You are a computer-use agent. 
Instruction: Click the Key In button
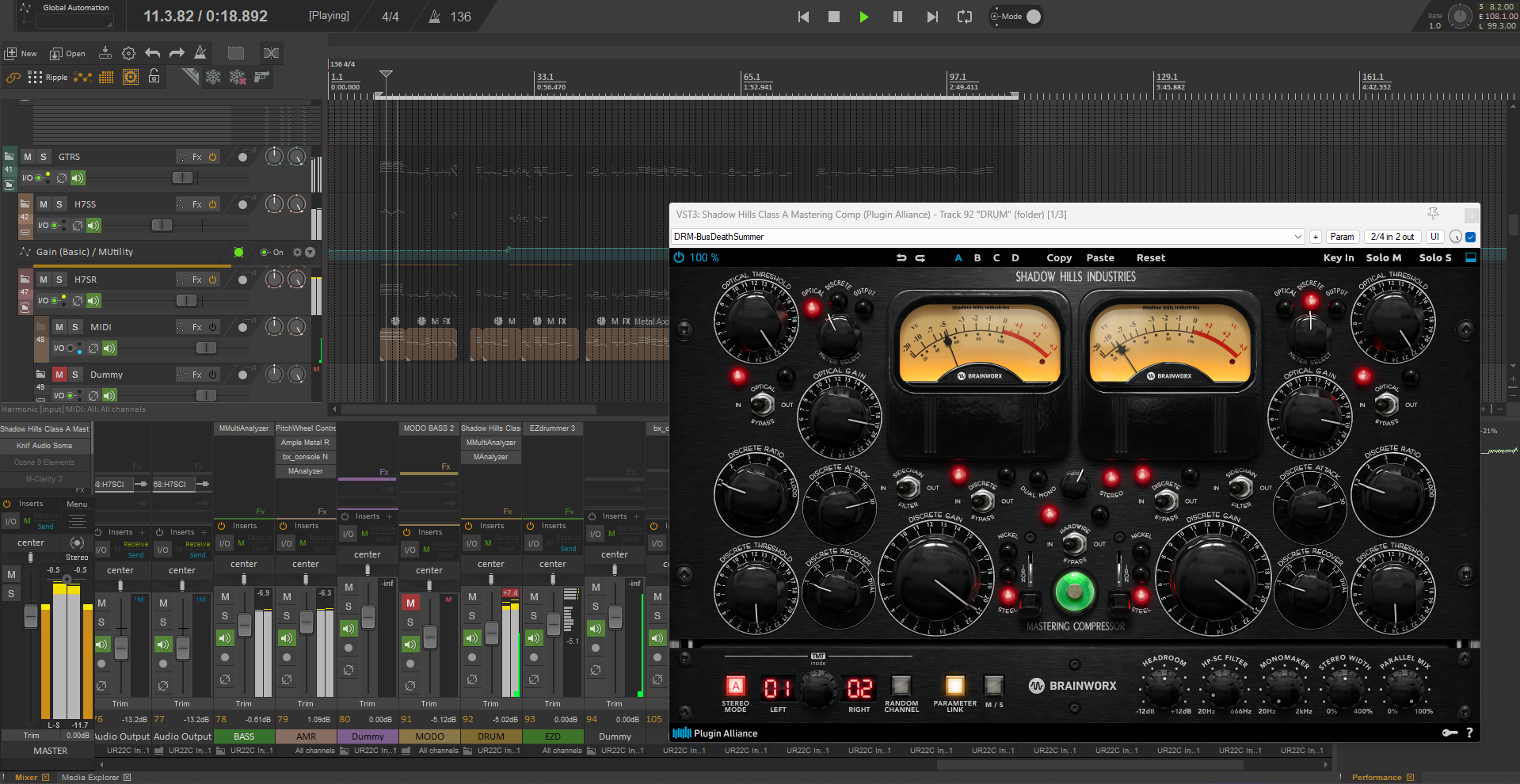pyautogui.click(x=1339, y=257)
